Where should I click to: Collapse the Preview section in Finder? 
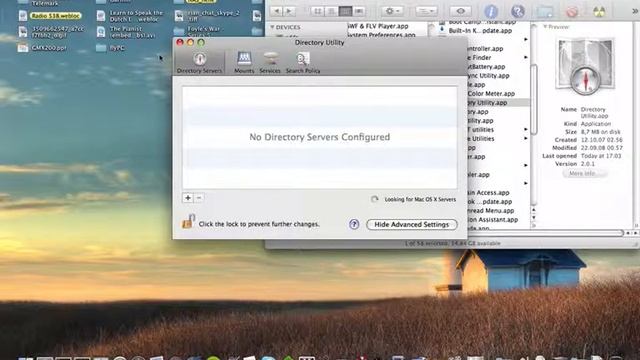click(x=544, y=27)
